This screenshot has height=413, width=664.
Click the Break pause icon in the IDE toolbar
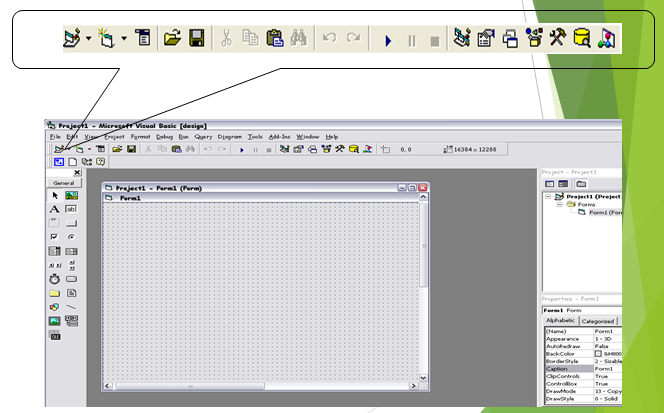[255, 150]
